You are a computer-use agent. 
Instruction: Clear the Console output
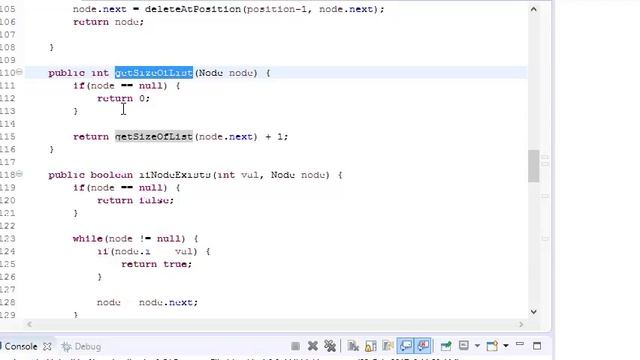(353, 346)
